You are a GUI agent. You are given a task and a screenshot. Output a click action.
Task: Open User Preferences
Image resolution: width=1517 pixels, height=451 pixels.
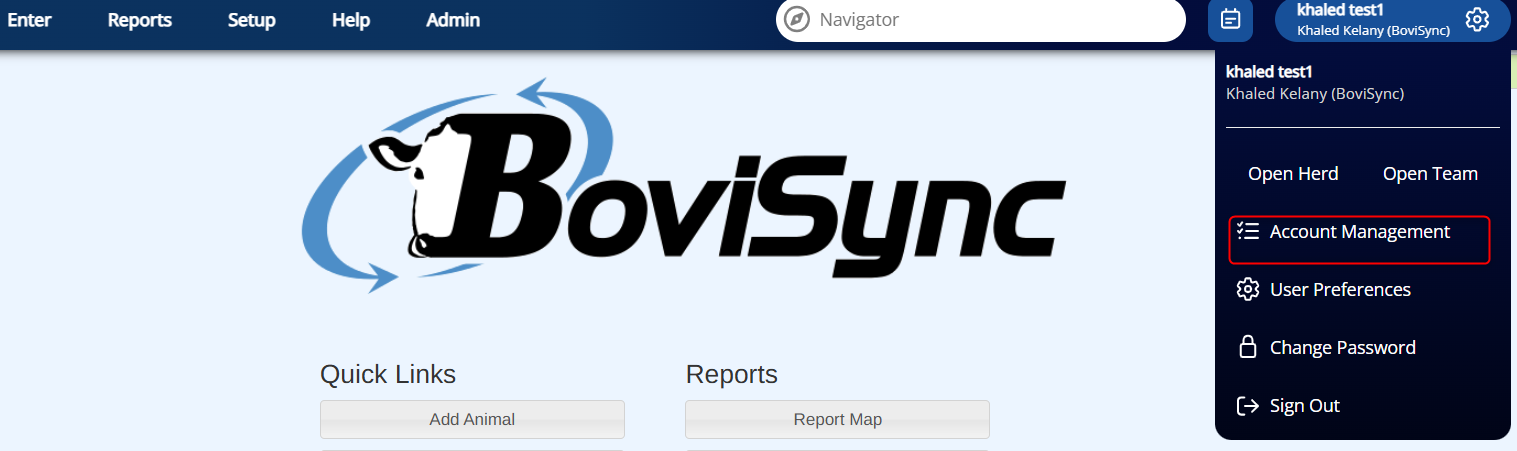point(1340,290)
